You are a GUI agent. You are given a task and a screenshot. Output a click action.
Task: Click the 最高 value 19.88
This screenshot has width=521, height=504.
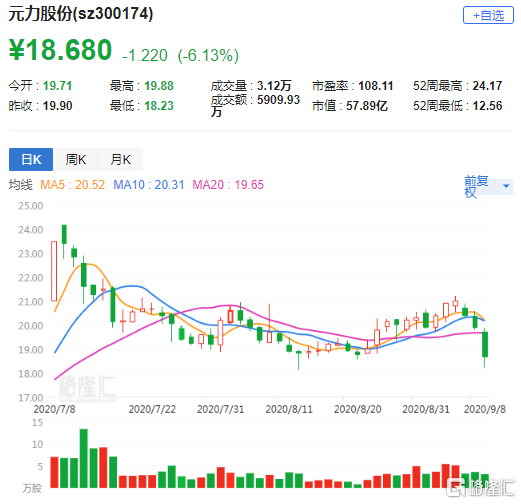click(159, 86)
